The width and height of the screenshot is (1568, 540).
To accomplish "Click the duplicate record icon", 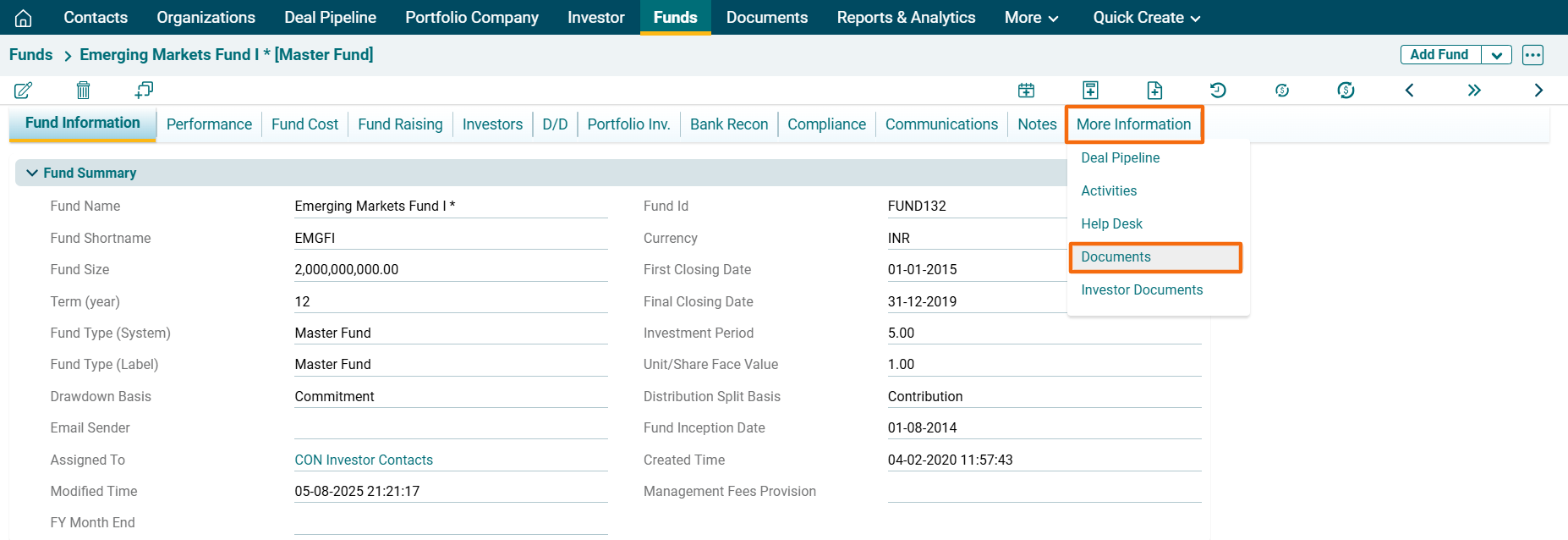I will [x=144, y=91].
